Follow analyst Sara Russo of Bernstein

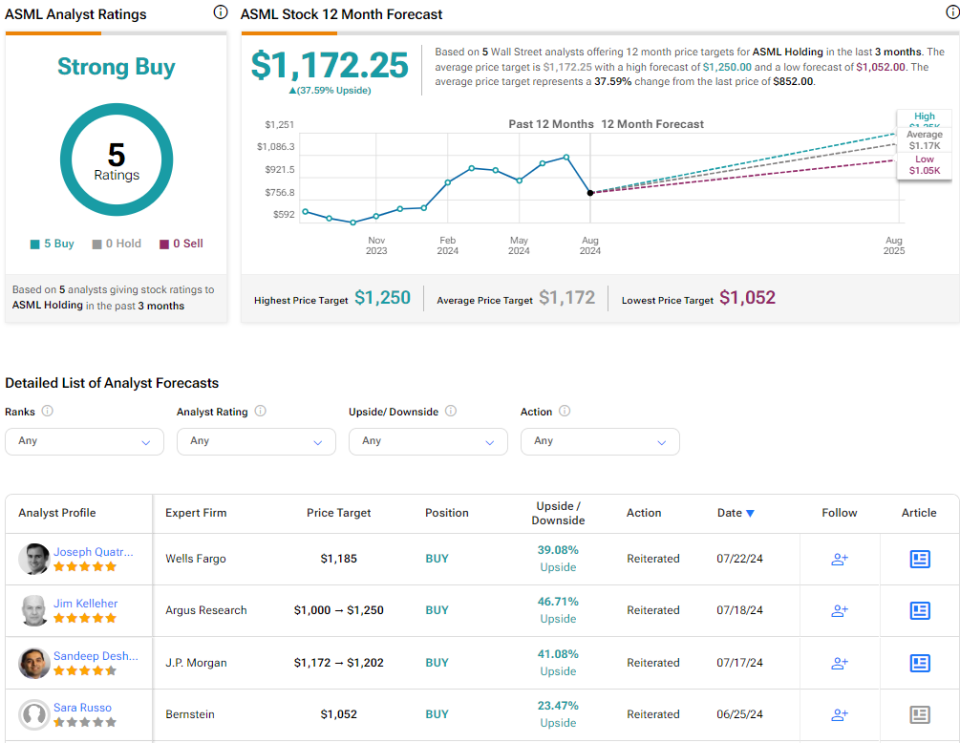click(x=839, y=714)
